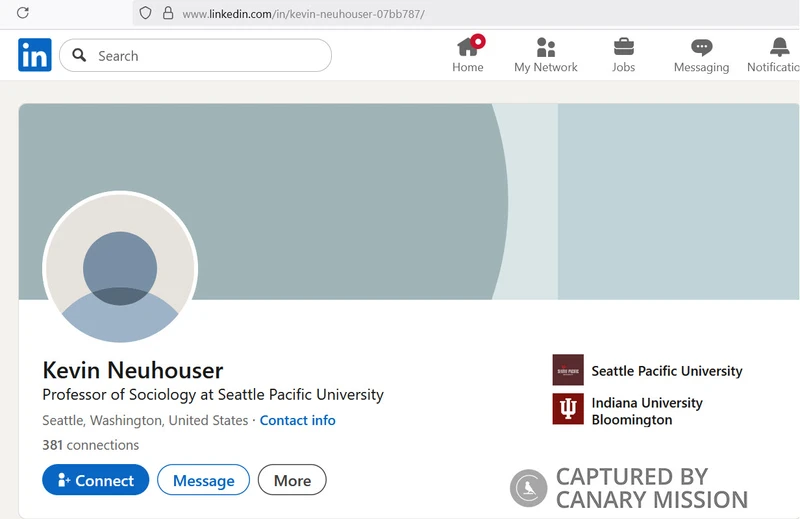Click the magnifier icon in the Search box
The height and width of the screenshot is (519, 800).
[79, 55]
